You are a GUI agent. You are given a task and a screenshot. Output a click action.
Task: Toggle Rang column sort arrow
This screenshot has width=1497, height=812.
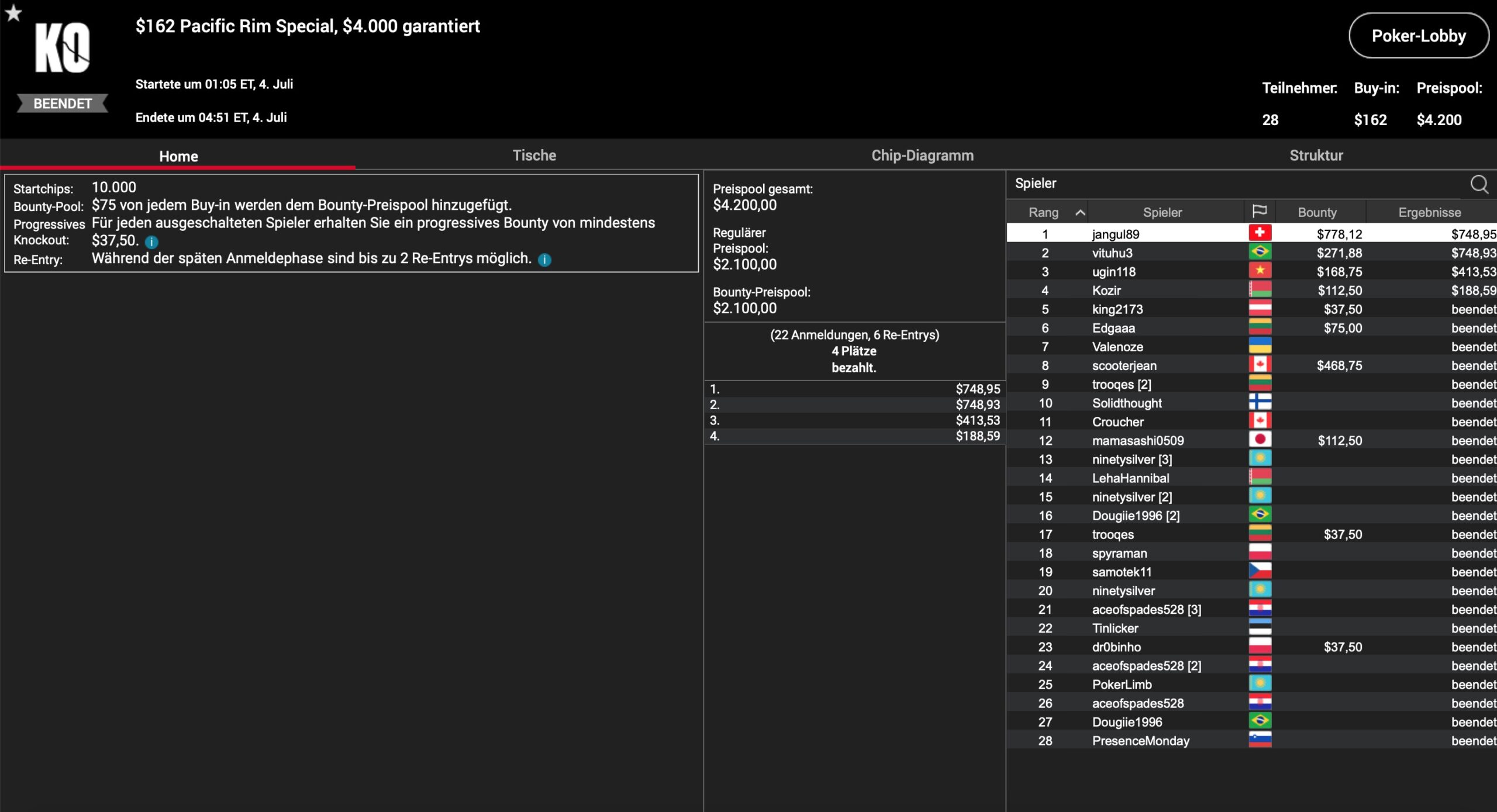1080,213
